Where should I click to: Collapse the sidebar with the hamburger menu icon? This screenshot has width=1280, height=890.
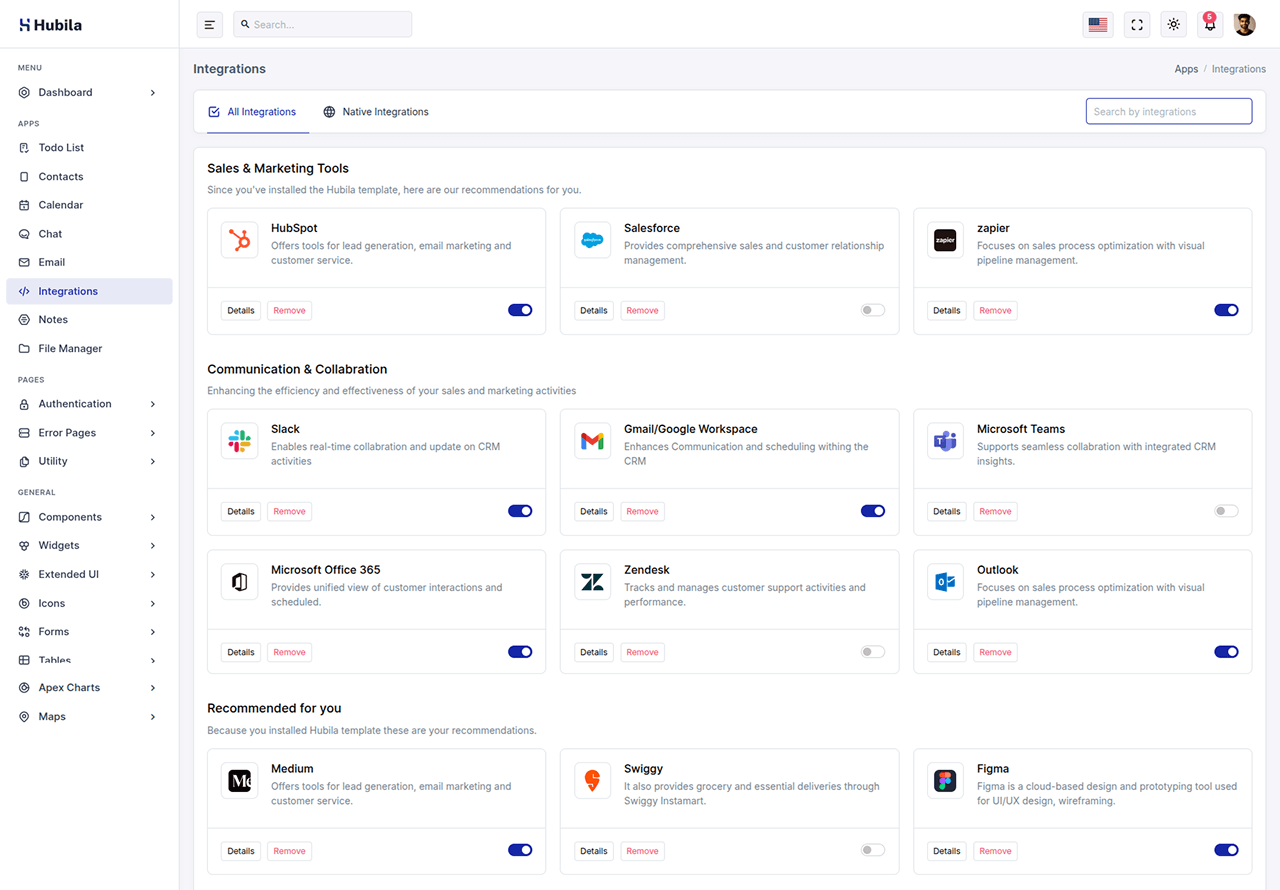pyautogui.click(x=210, y=25)
